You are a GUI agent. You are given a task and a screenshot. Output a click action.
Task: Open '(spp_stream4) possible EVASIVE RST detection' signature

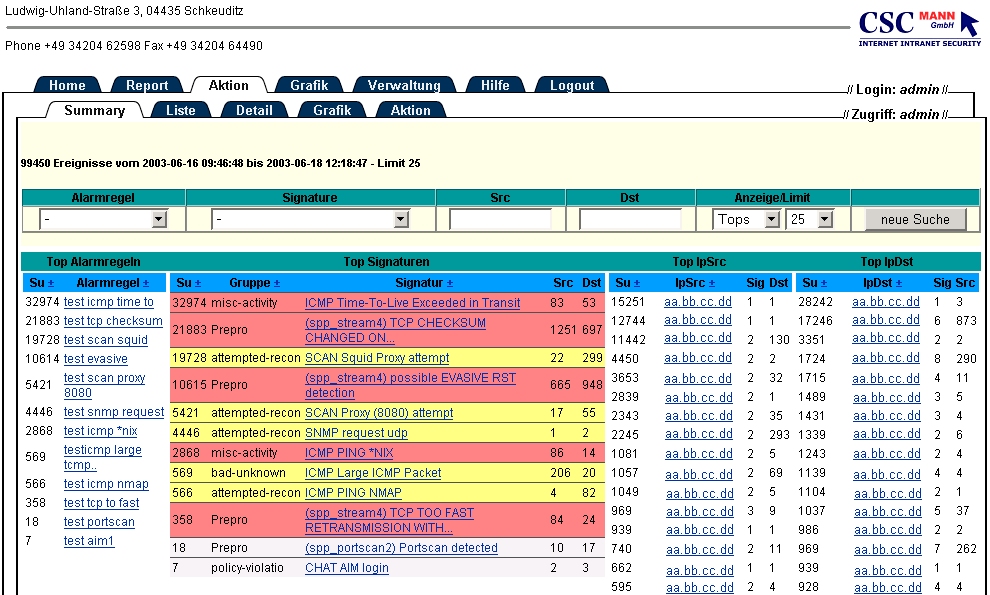(x=410, y=385)
